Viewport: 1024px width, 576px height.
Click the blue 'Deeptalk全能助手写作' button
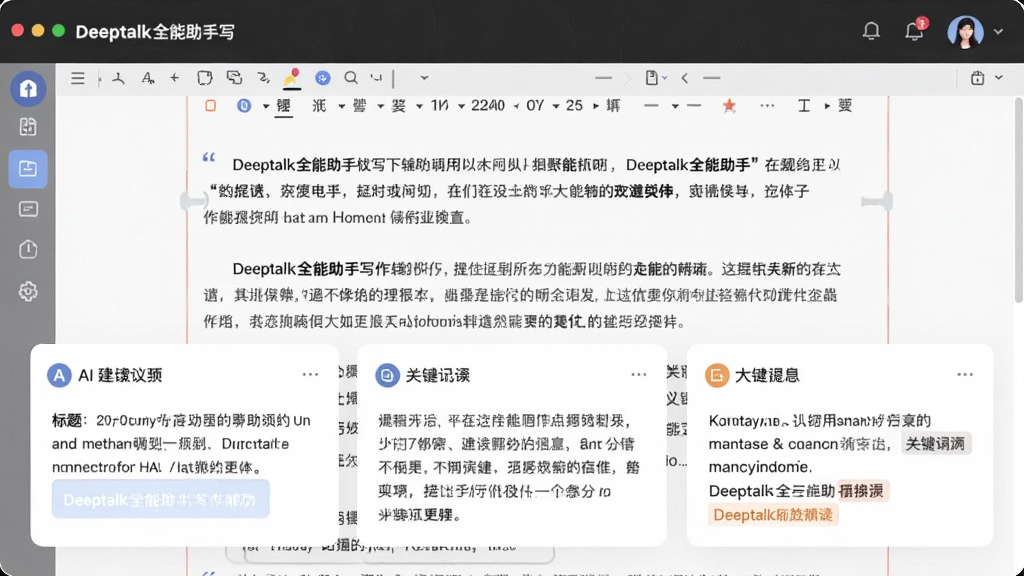[161, 500]
